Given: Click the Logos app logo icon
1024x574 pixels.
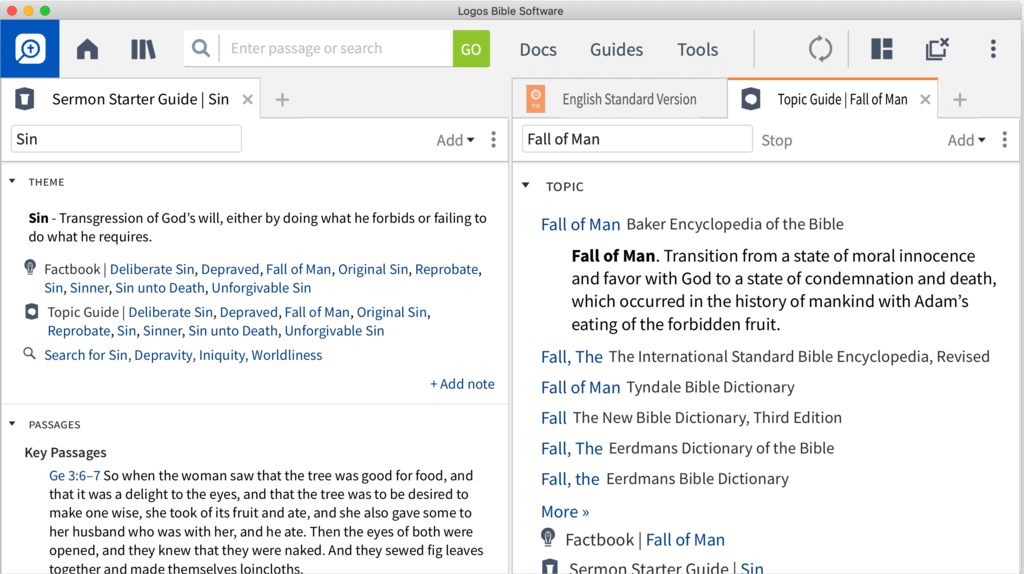Looking at the screenshot, I should [x=29, y=49].
